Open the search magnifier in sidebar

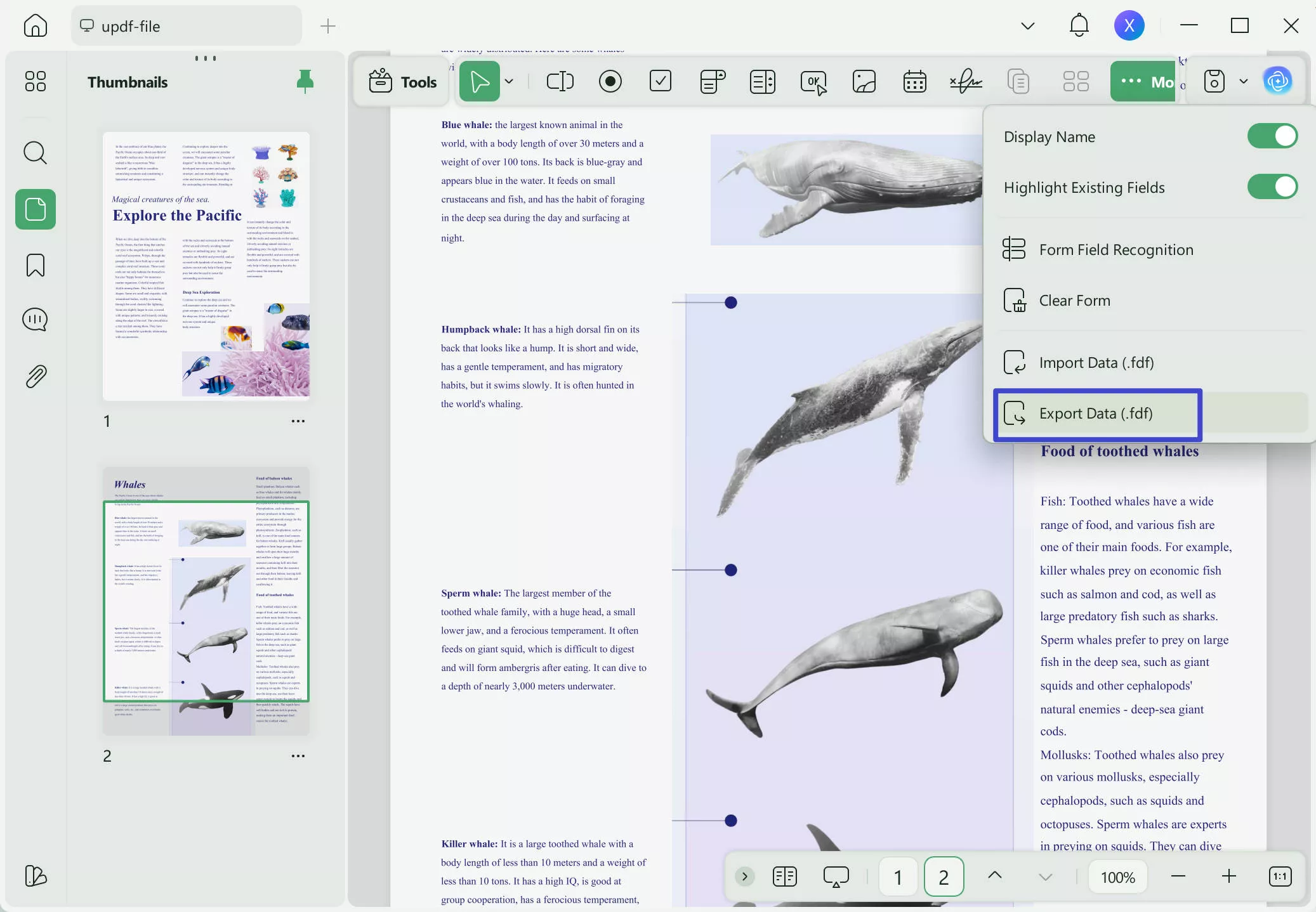36,153
